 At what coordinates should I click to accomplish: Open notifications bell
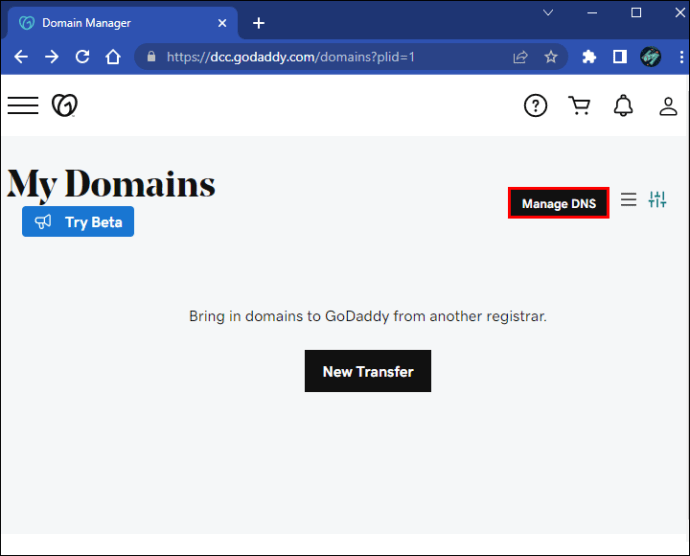point(623,106)
